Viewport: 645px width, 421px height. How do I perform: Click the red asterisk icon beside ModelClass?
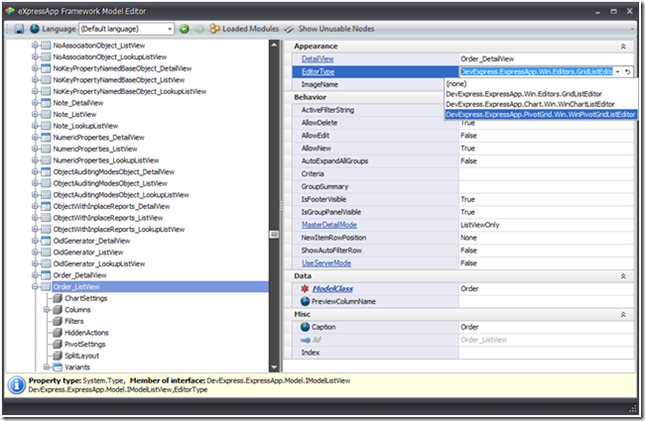coord(305,288)
